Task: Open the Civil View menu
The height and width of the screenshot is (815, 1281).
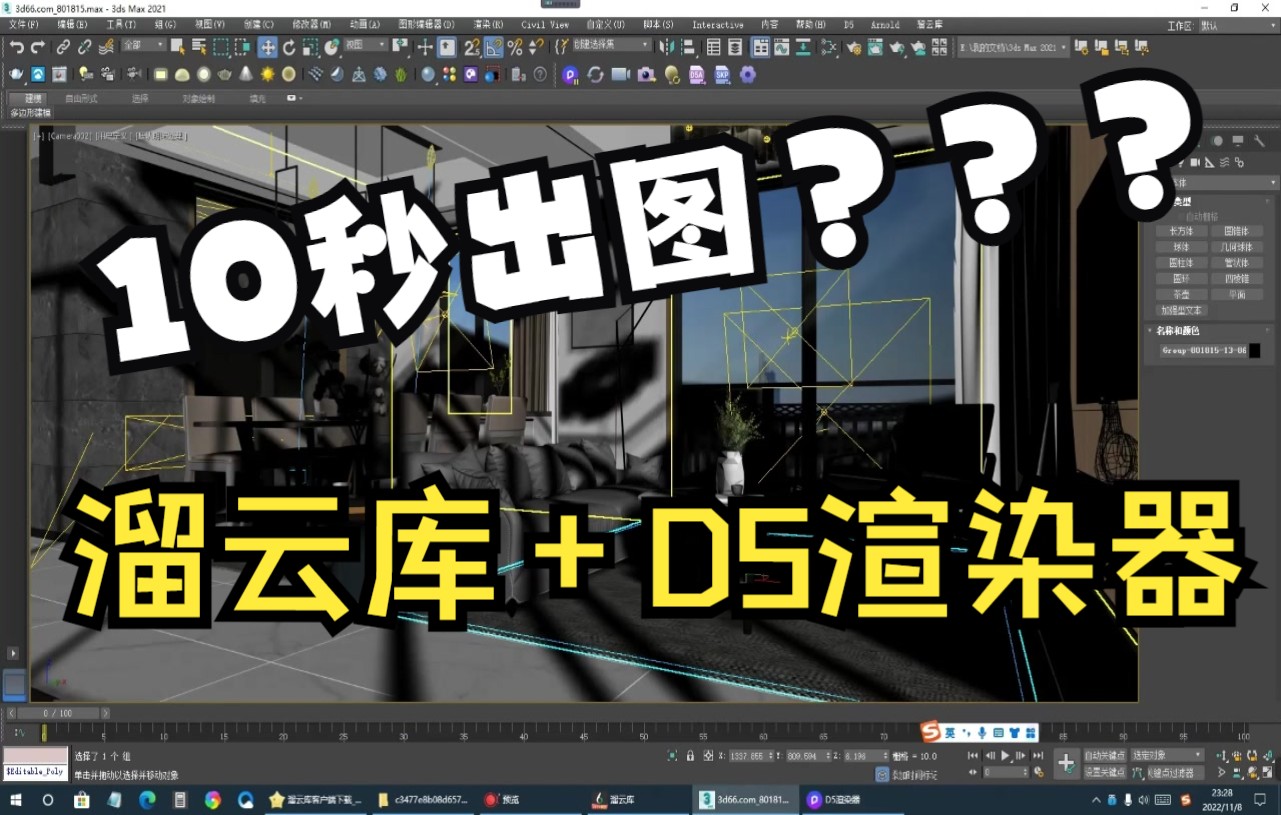Action: pos(545,24)
